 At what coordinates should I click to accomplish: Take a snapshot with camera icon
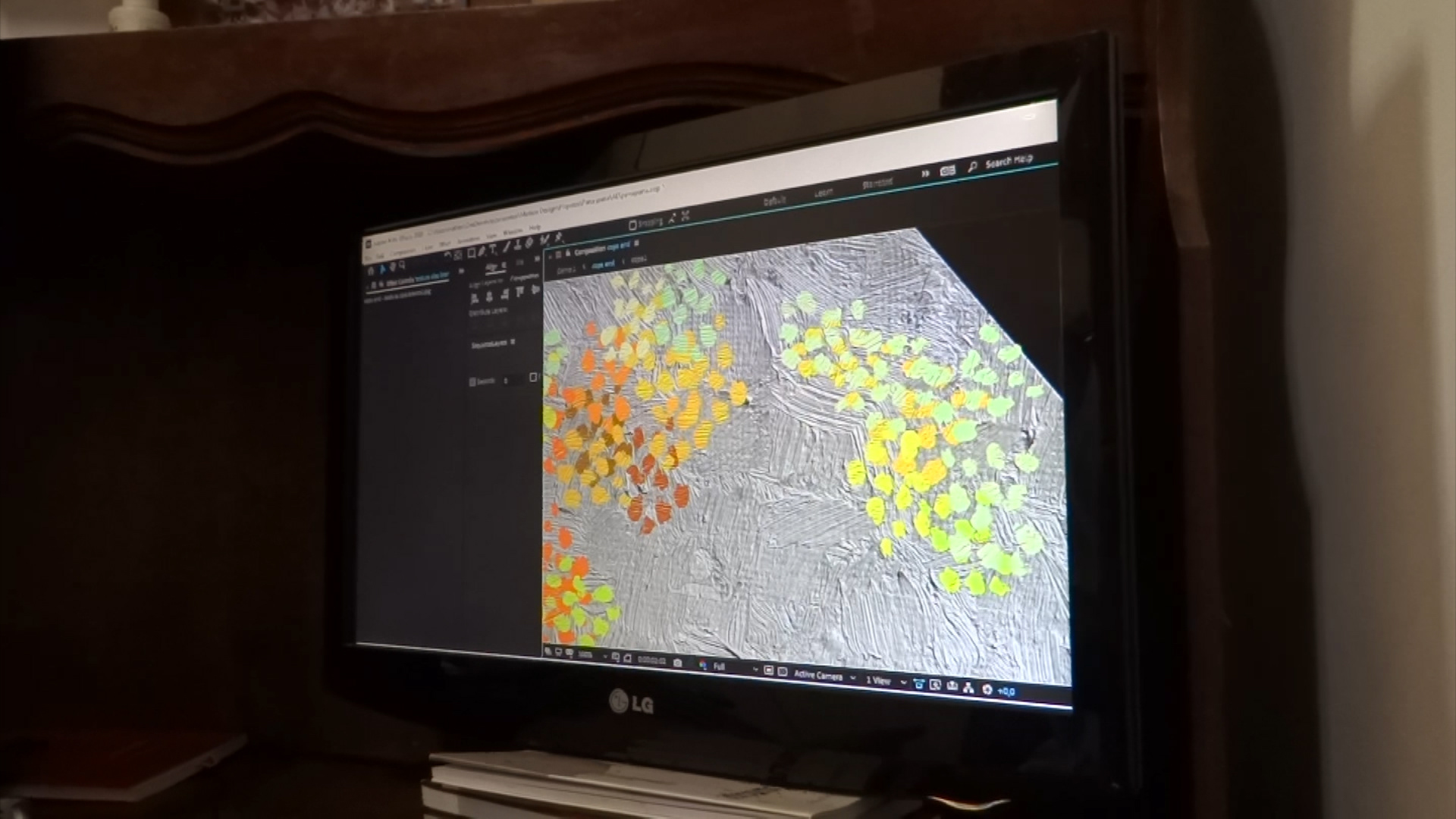[x=677, y=663]
